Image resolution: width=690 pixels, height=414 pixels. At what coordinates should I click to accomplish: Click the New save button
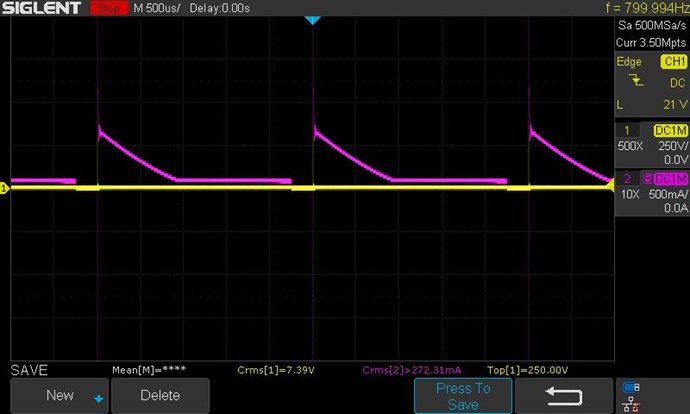[x=59, y=395]
